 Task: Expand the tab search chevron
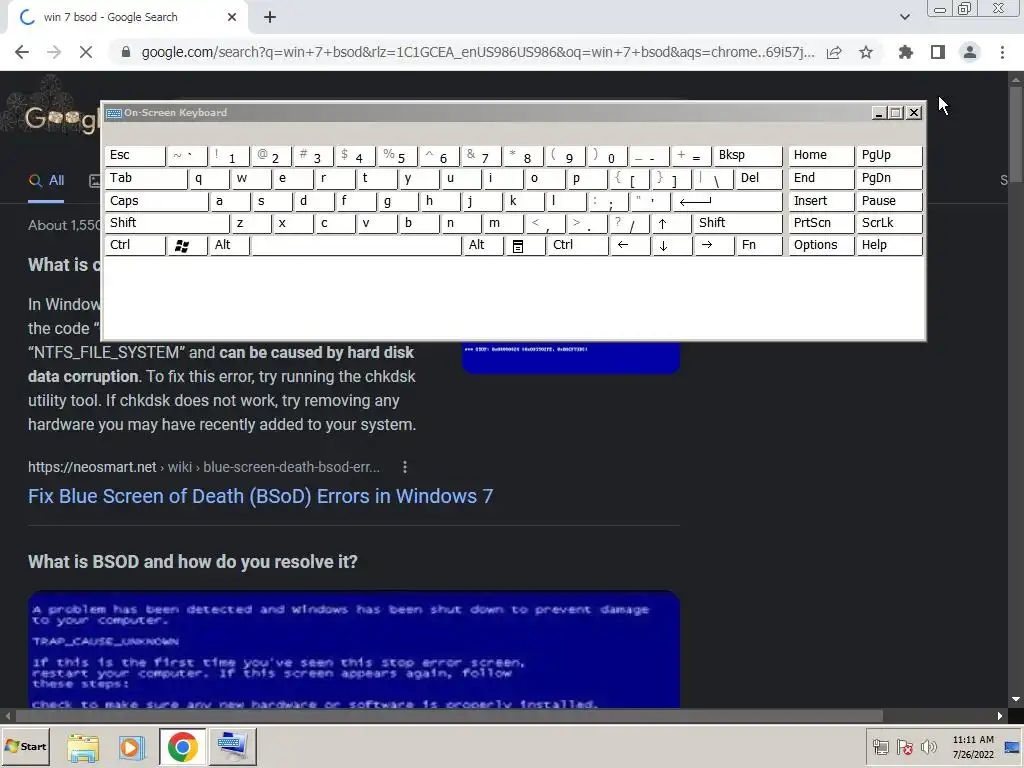[x=904, y=17]
